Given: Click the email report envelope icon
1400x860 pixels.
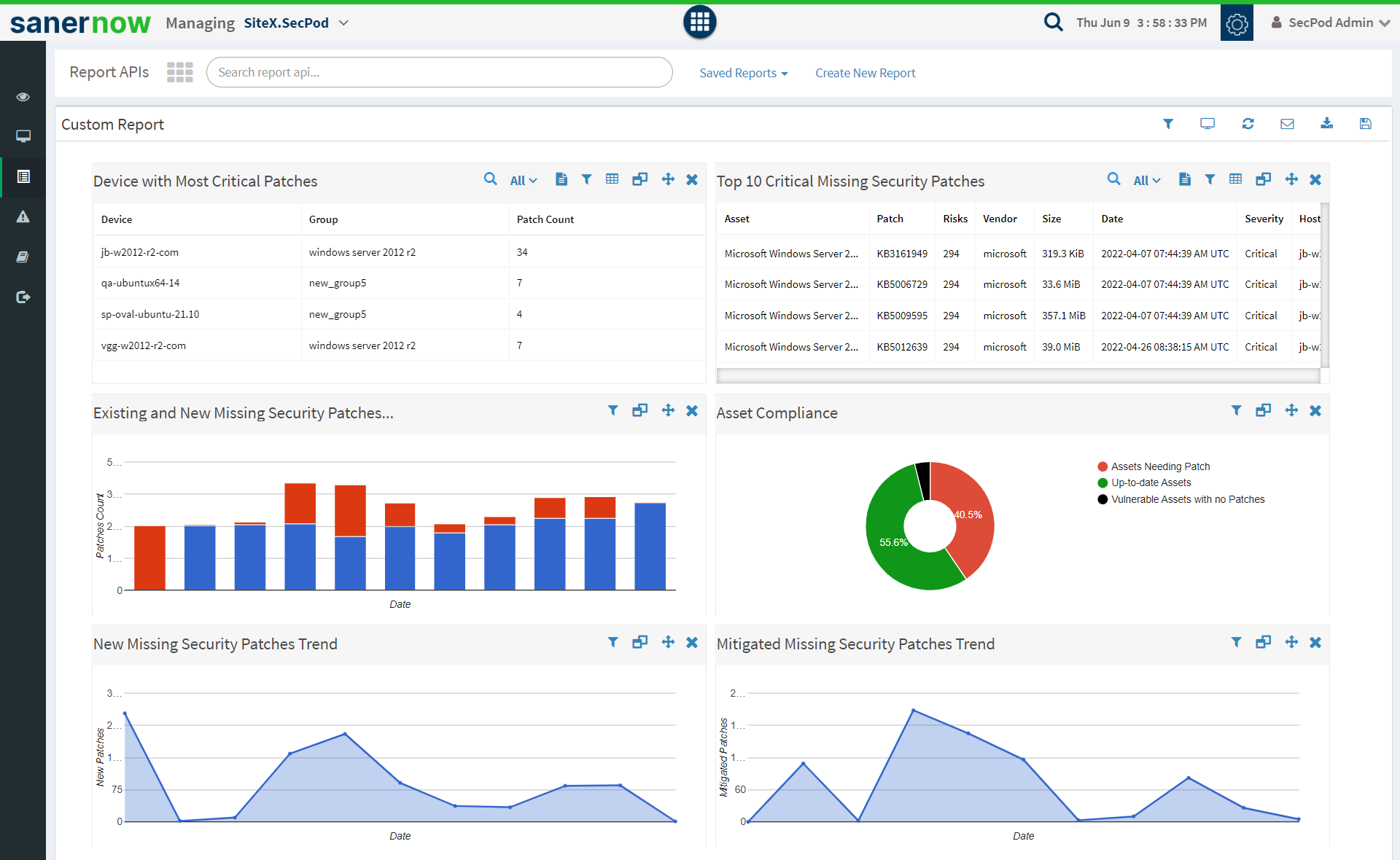Looking at the screenshot, I should coord(1287,124).
